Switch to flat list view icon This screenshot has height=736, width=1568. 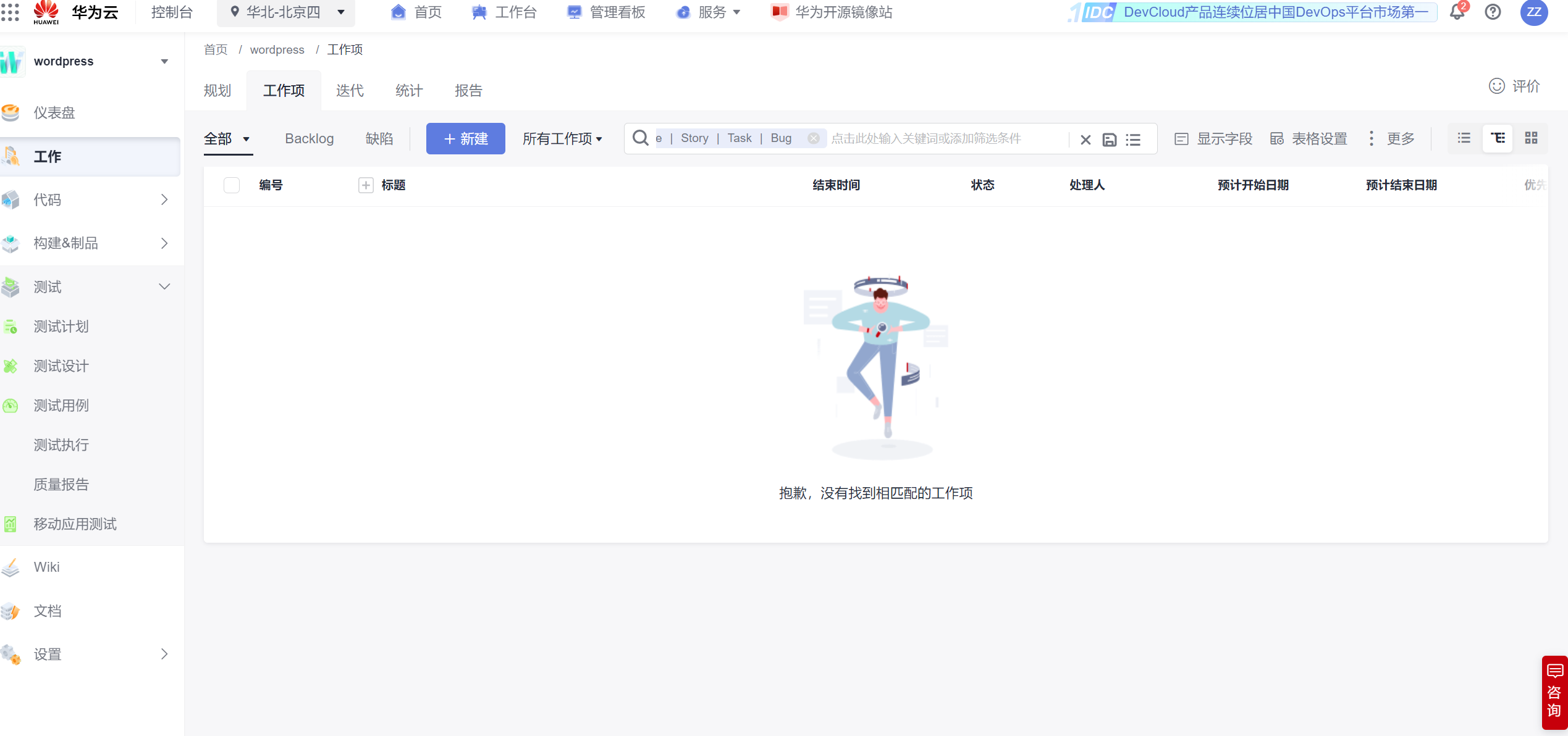1464,138
